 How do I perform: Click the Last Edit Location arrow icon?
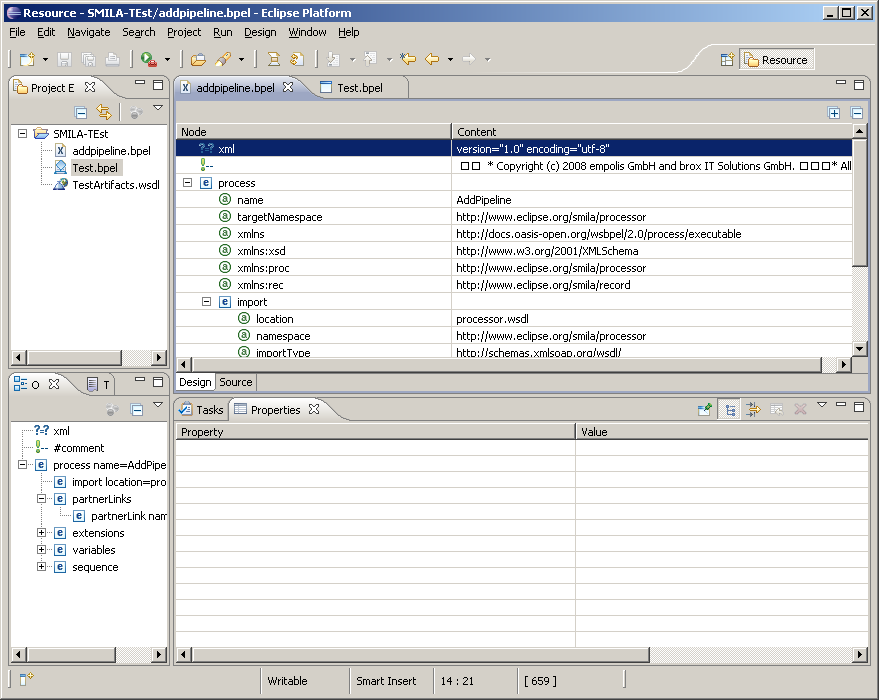coord(408,60)
